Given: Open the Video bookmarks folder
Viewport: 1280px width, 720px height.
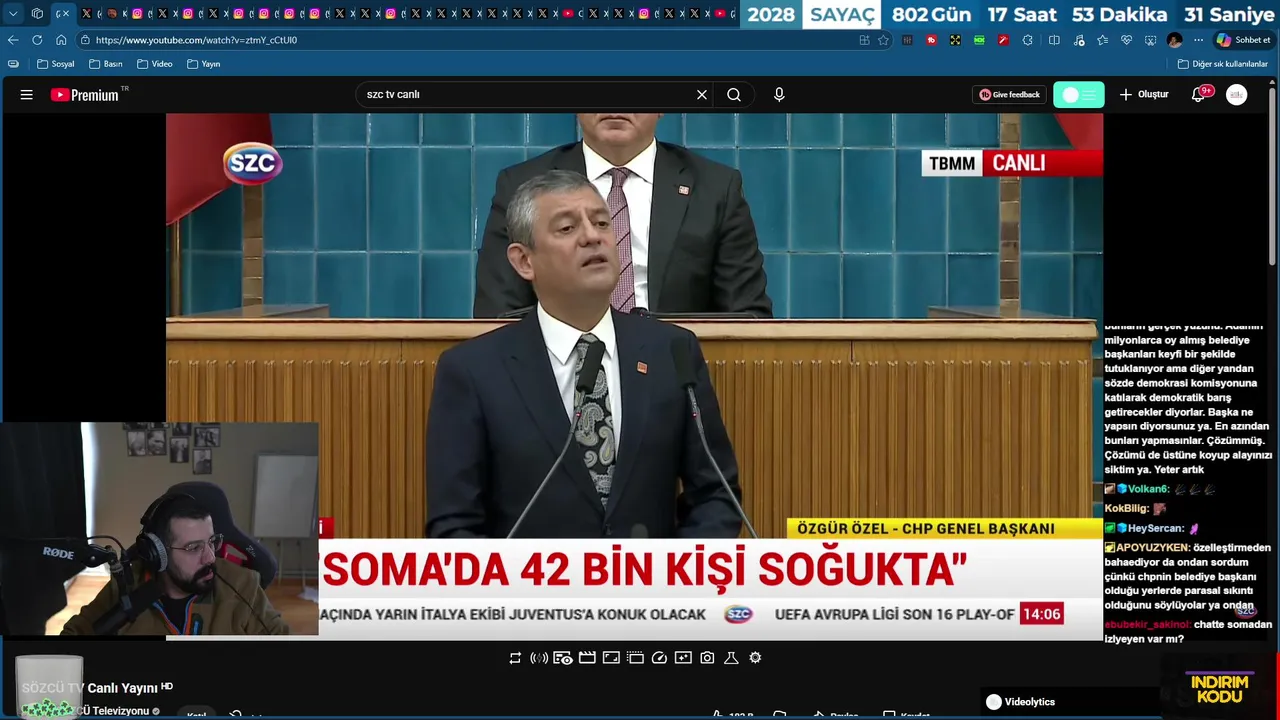Looking at the screenshot, I should point(155,64).
